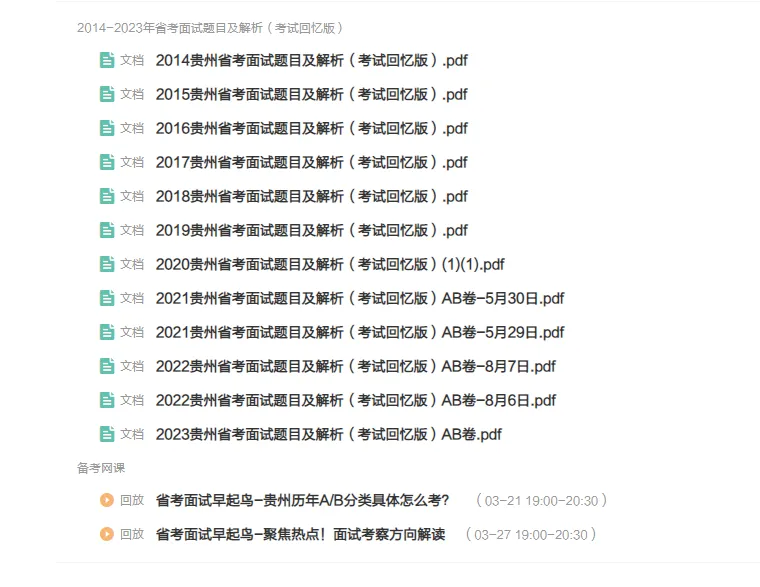Click the orange play icon for the 聚焦热点 replay
The width and height of the screenshot is (760, 587).
[x=107, y=534]
